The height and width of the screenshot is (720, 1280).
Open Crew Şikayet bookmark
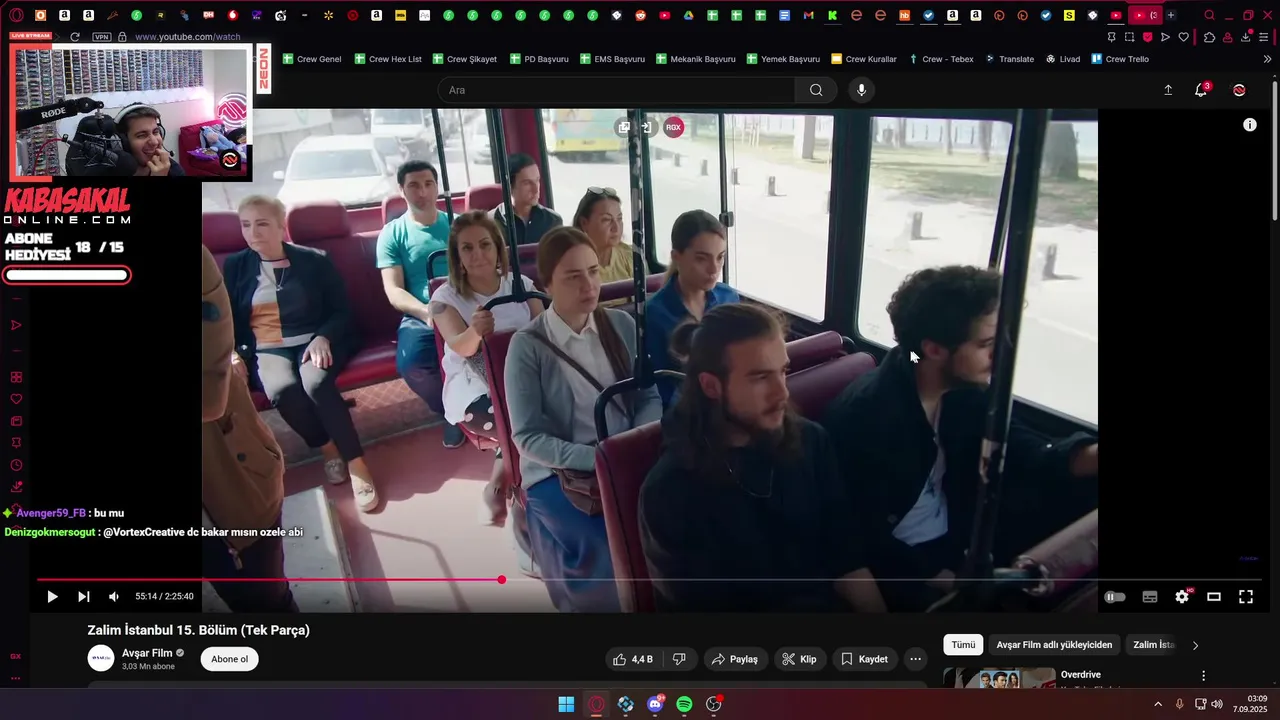click(x=465, y=59)
